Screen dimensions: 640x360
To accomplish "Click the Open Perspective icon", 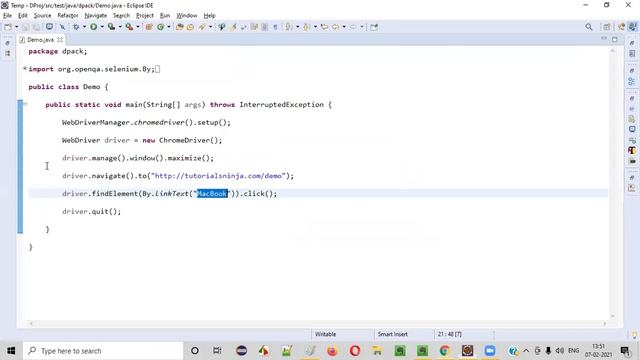I will click(607, 27).
